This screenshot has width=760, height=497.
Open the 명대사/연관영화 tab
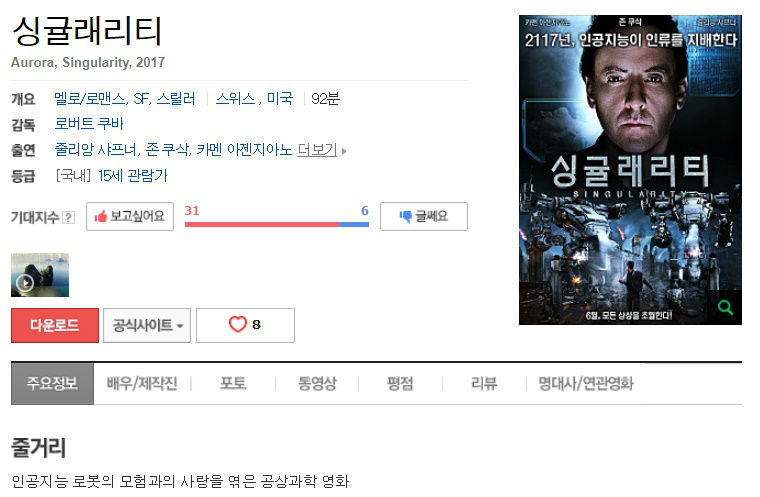click(x=586, y=384)
